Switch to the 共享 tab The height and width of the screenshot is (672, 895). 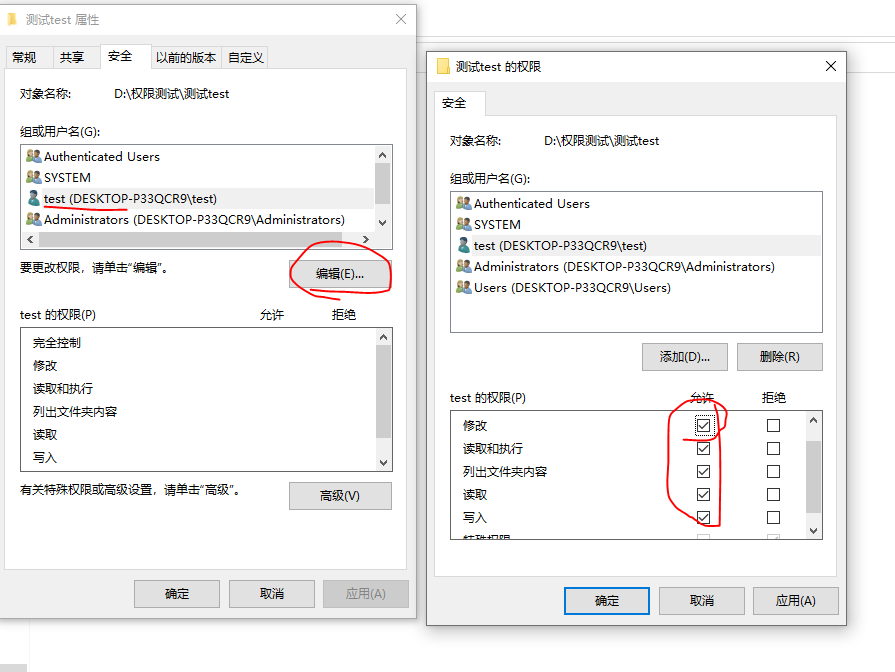pos(72,57)
